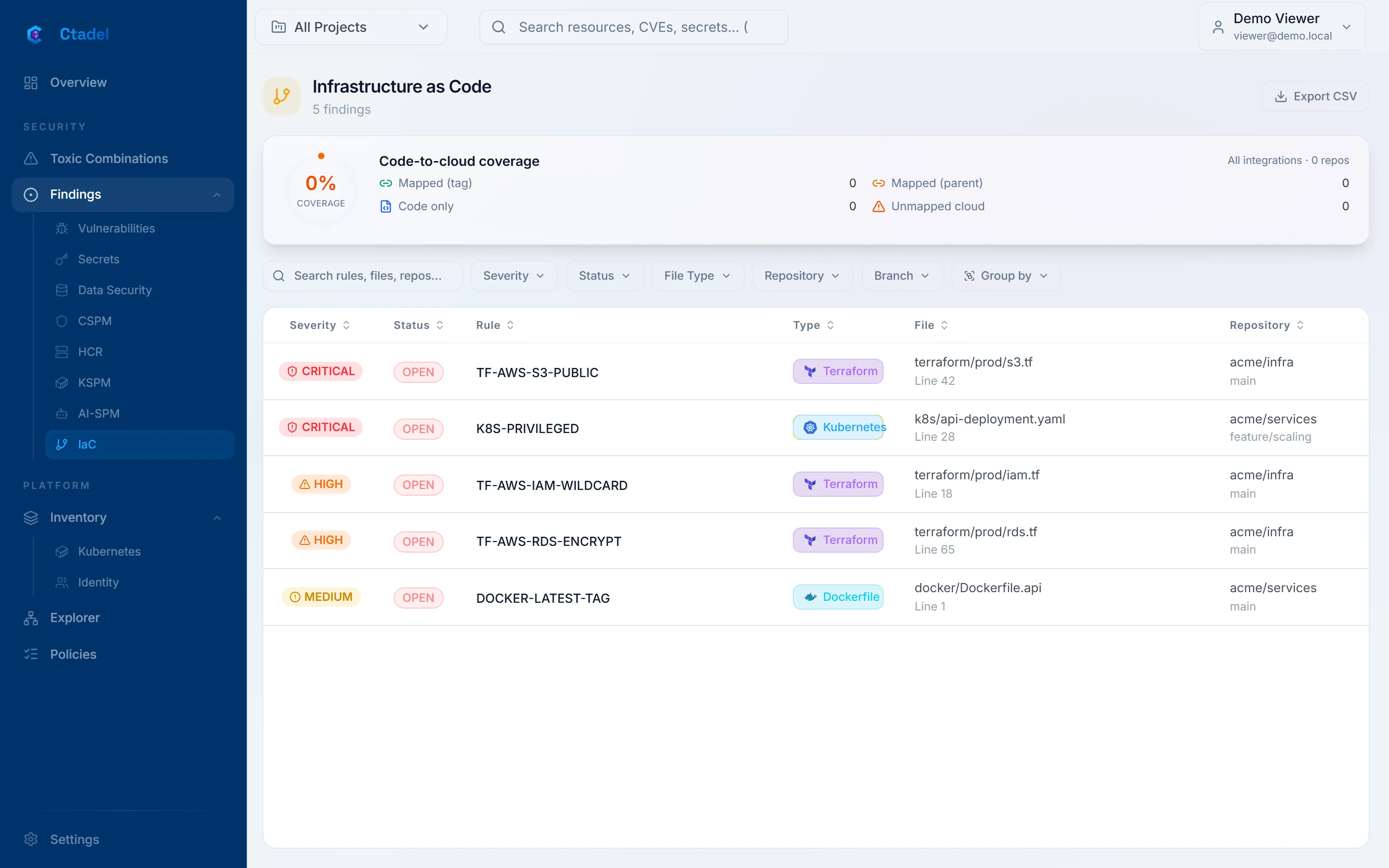The image size is (1389, 868).
Task: Click the Infrastructure as Code header icon
Action: pyautogui.click(x=282, y=96)
